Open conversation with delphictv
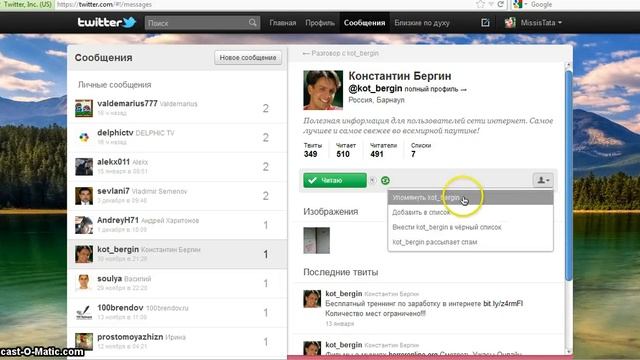This screenshot has width=640, height=360. pyautogui.click(x=177, y=137)
